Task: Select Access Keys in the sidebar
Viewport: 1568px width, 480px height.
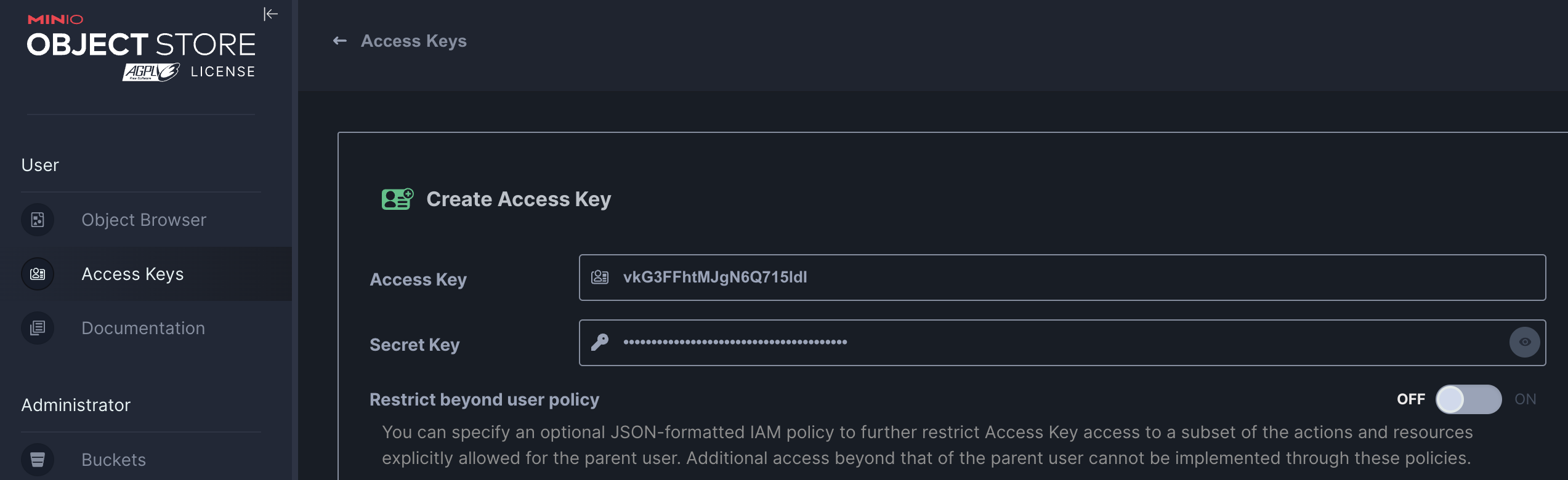Action: tap(132, 274)
